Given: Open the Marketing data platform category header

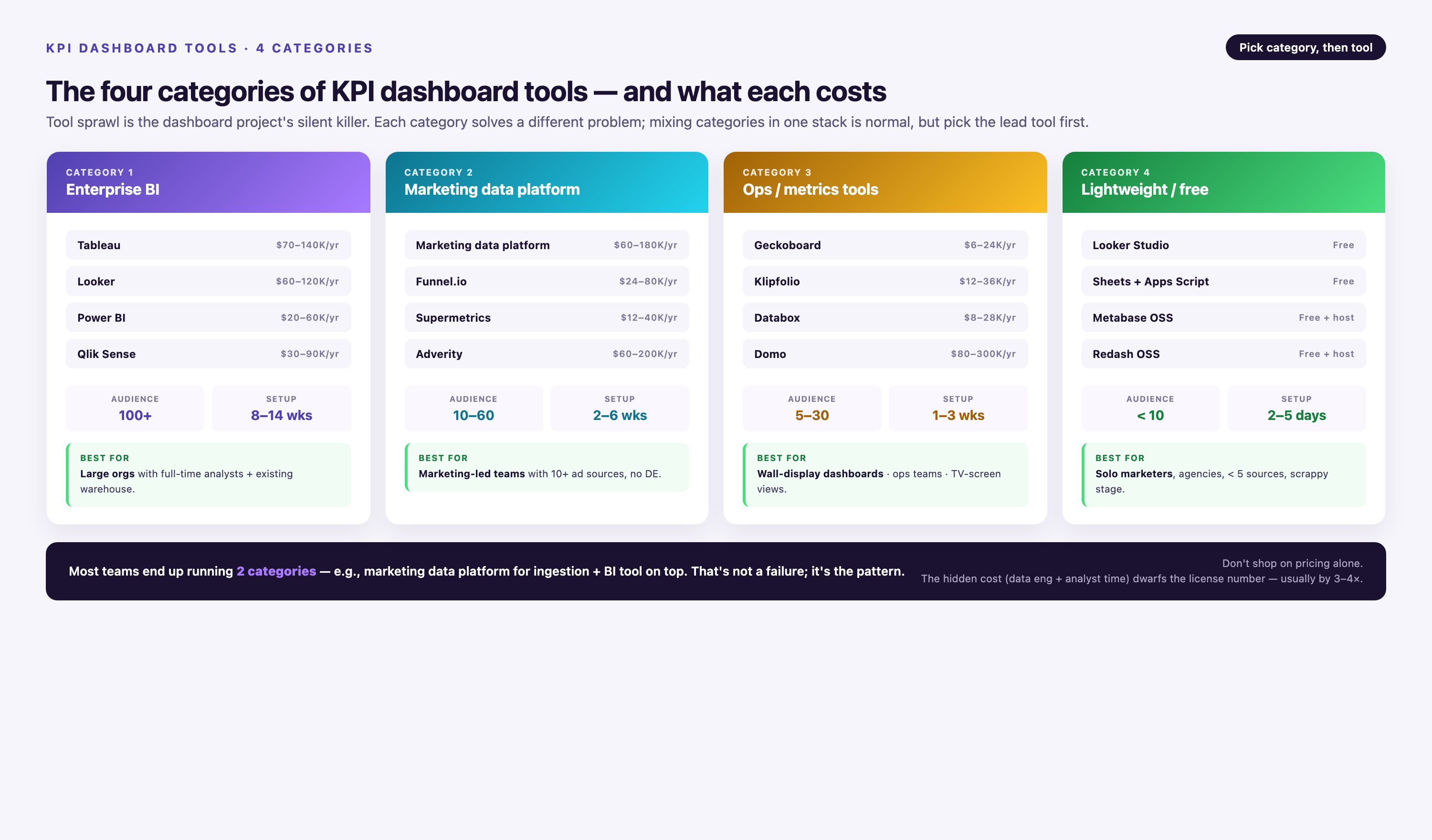Looking at the screenshot, I should [547, 182].
